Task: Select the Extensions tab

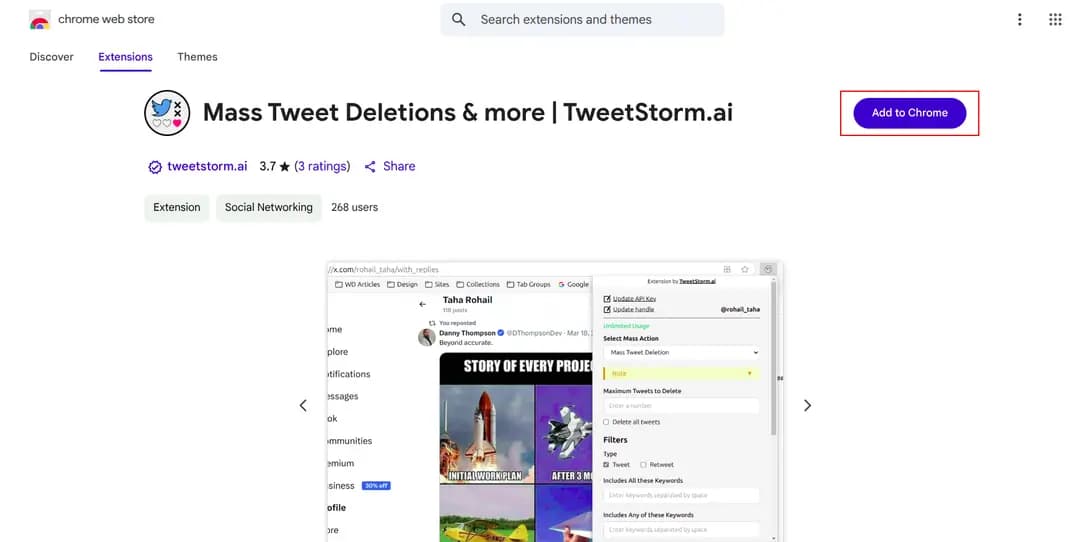Action: [x=125, y=57]
